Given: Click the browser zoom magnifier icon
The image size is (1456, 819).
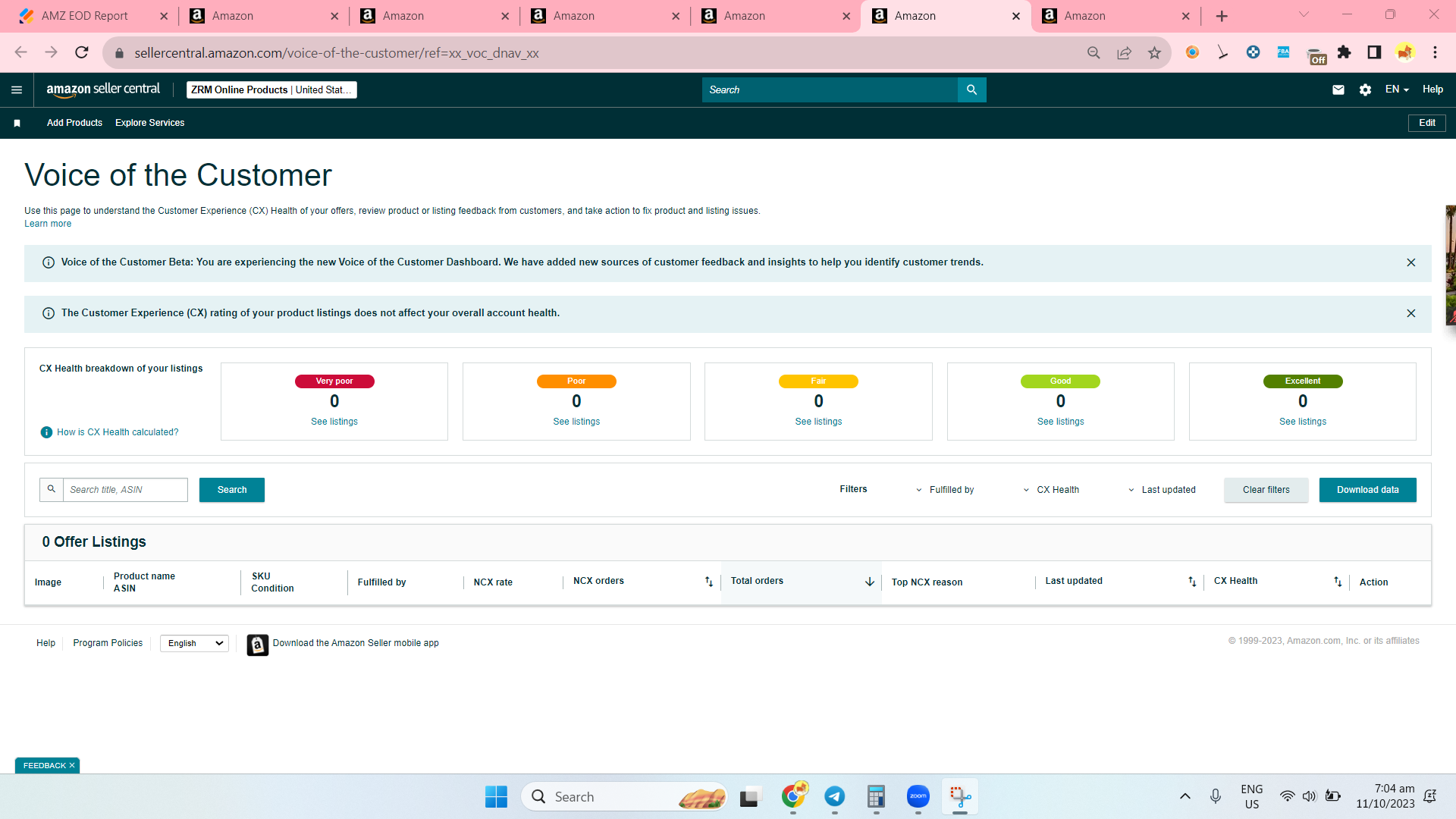Looking at the screenshot, I should tap(1094, 52).
